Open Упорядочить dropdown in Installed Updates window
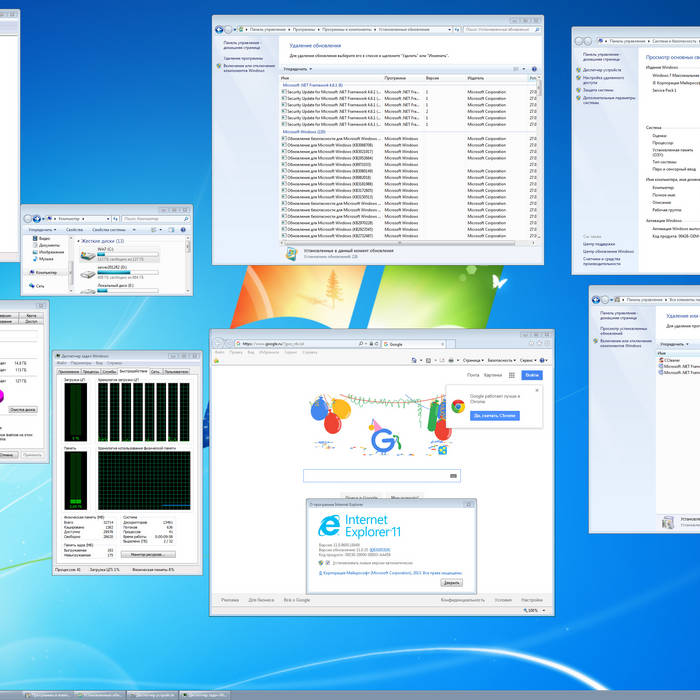 (297, 69)
